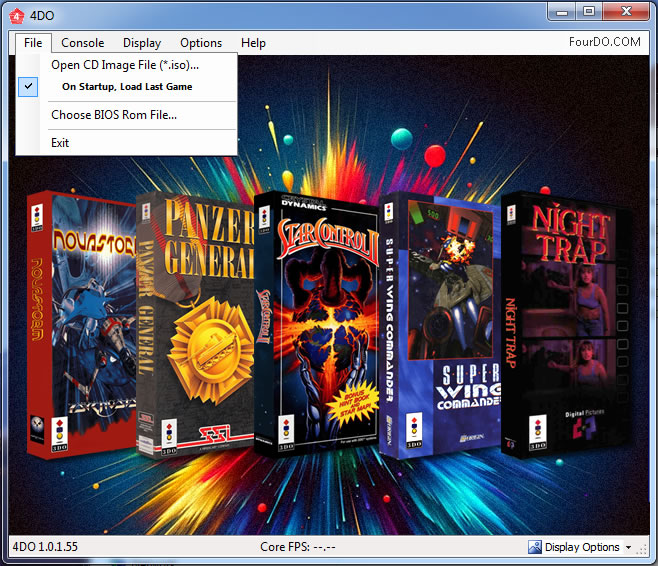658x566 pixels.
Task: Maximize the 4DO window
Action: [589, 11]
